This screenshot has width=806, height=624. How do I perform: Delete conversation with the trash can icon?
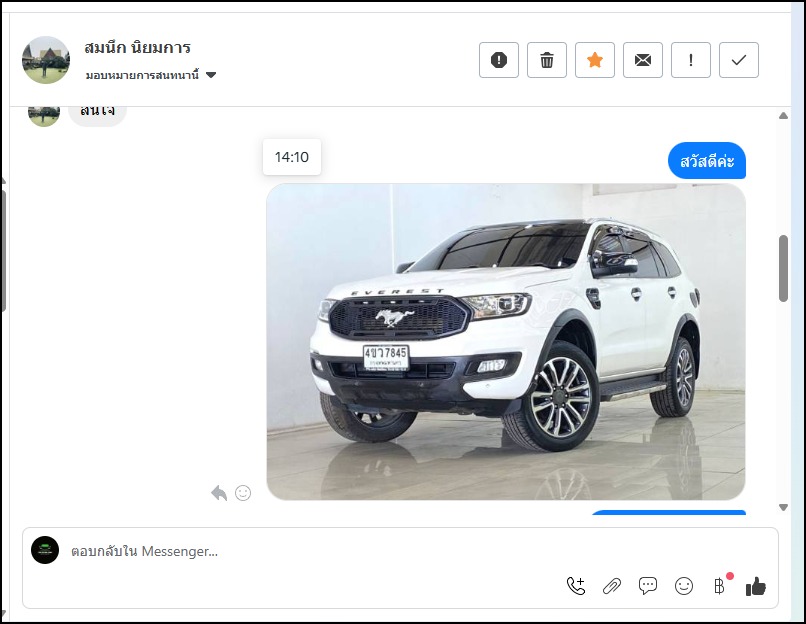point(546,60)
